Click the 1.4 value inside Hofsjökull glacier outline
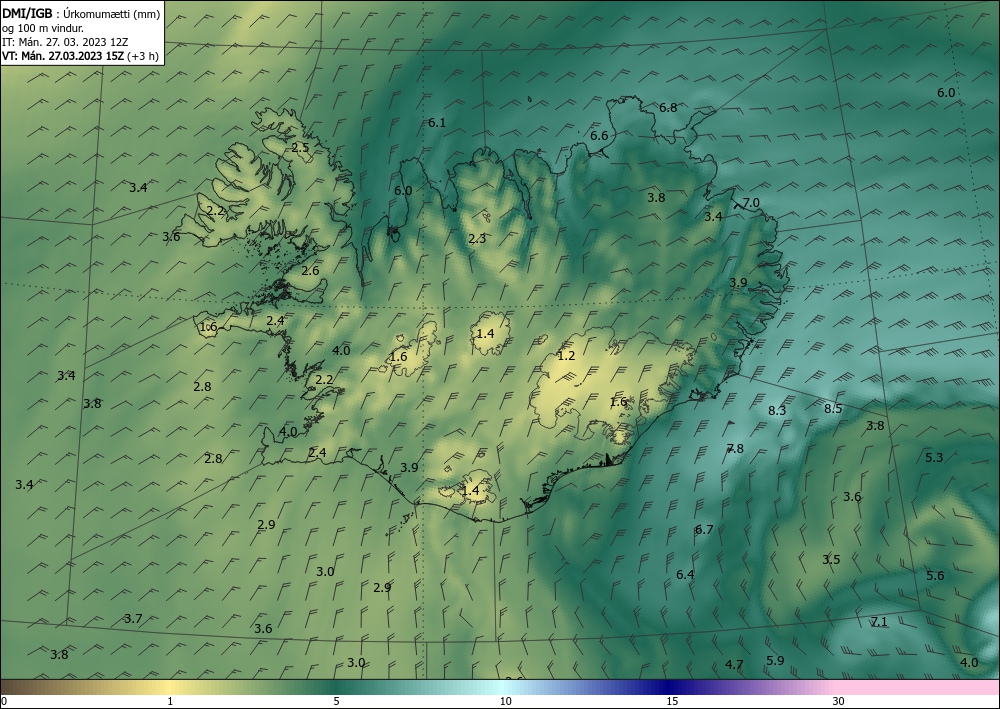This screenshot has height=709, width=1000. pyautogui.click(x=485, y=333)
